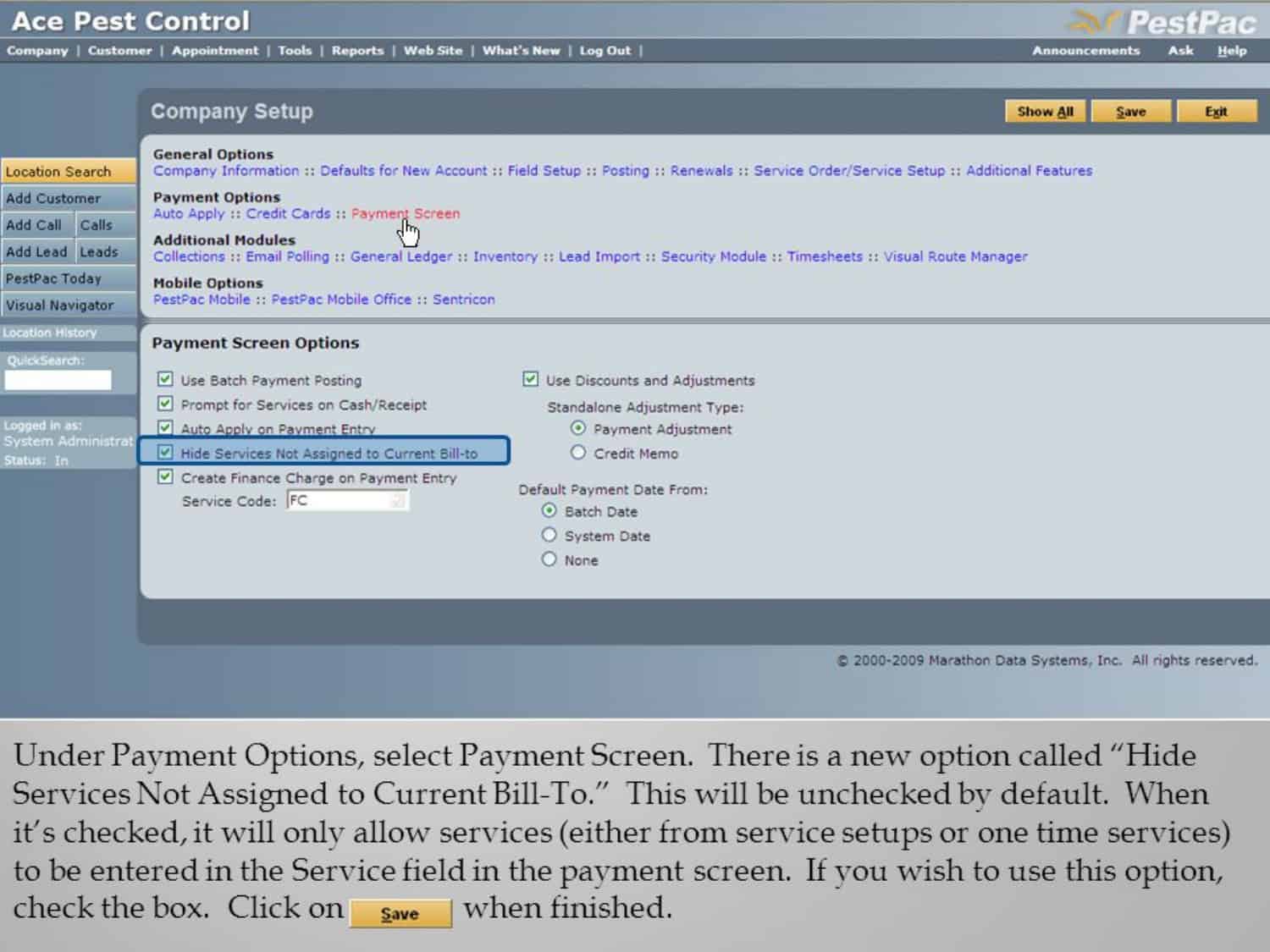Click Add Lead in sidebar
1270x952 pixels.
(x=37, y=252)
